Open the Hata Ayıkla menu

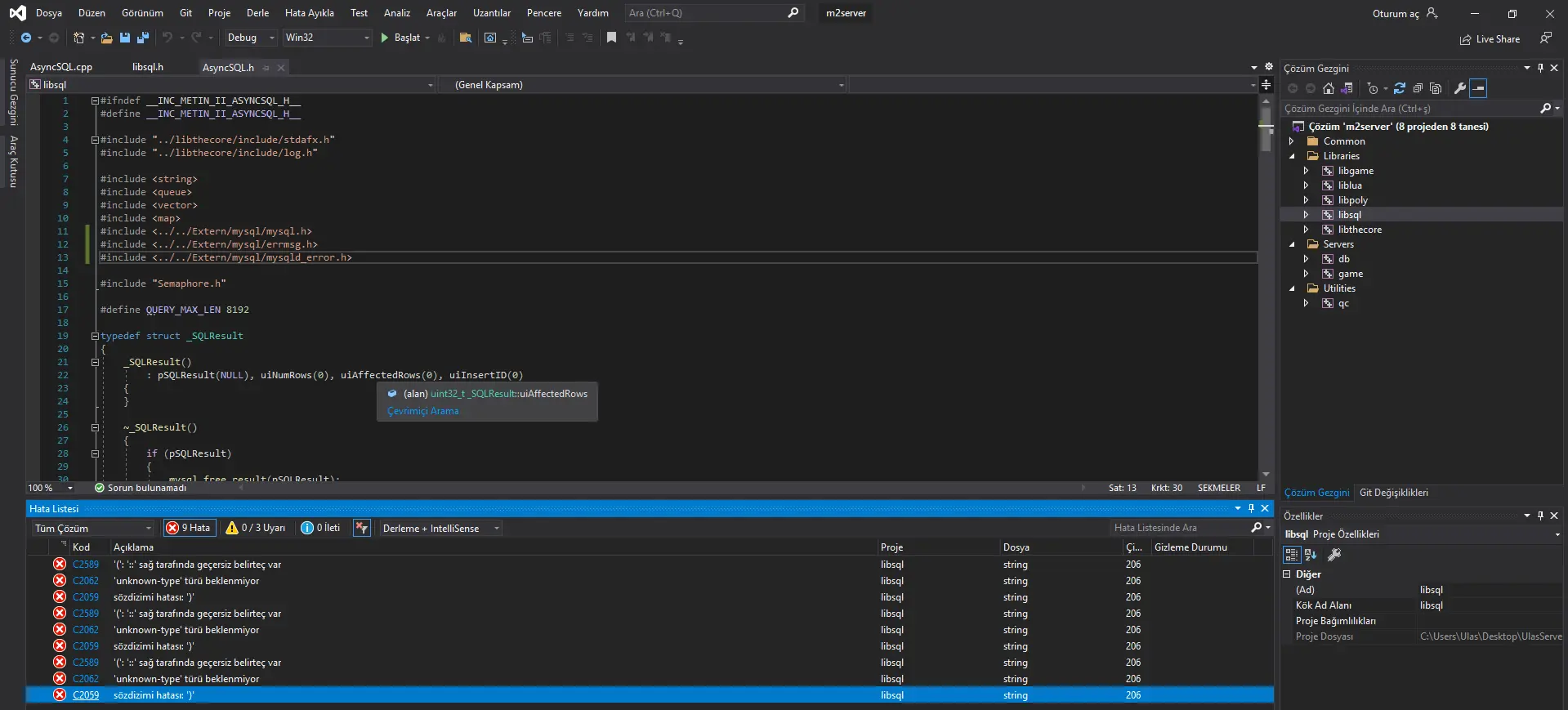(309, 13)
